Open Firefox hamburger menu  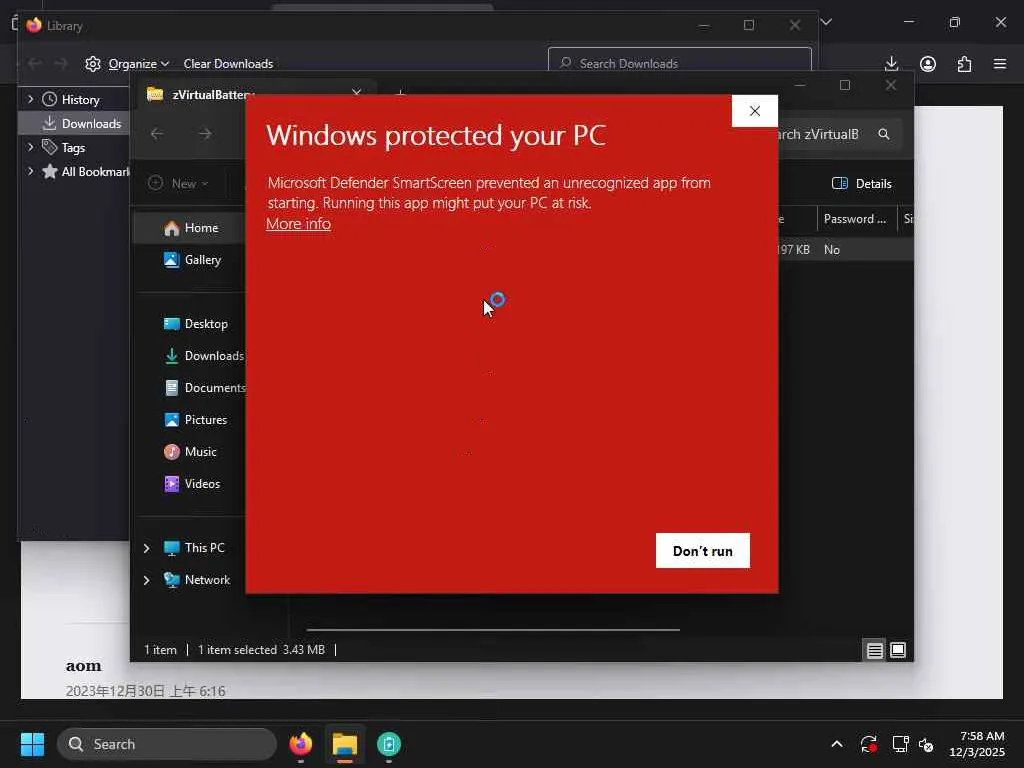(1000, 63)
